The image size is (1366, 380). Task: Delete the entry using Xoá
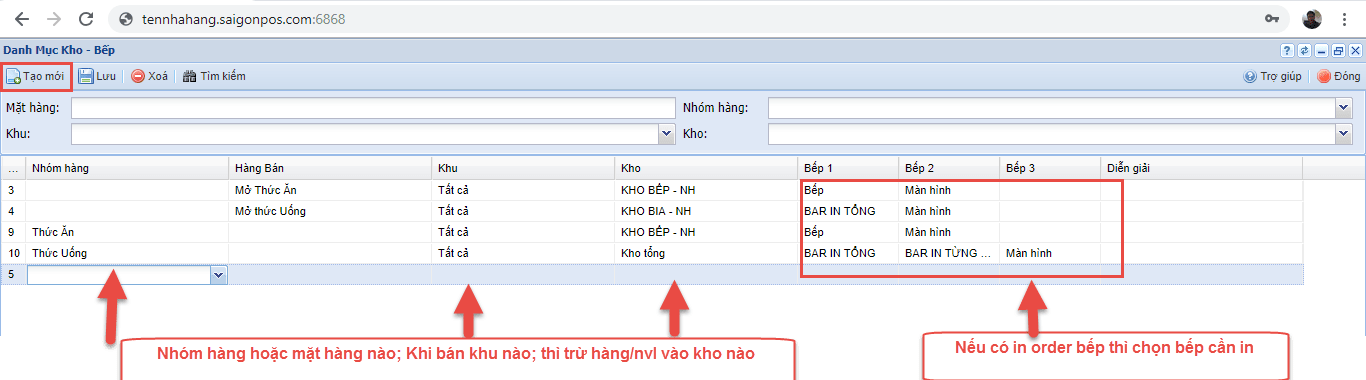point(149,76)
